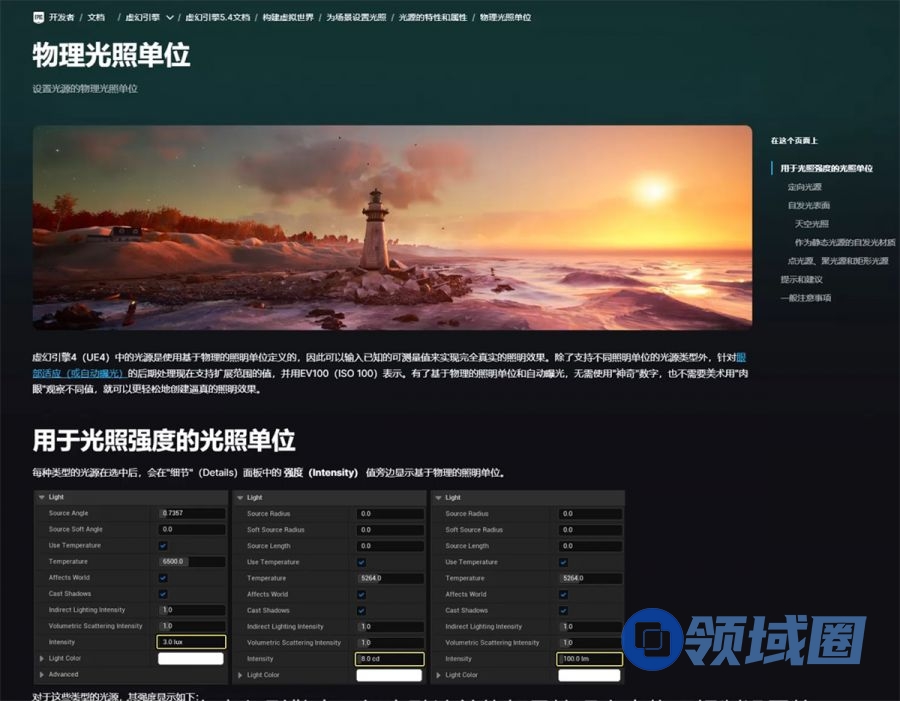The image size is (900, 701).
Task: Jump to 定向光源 in page contents
Action: [x=804, y=187]
